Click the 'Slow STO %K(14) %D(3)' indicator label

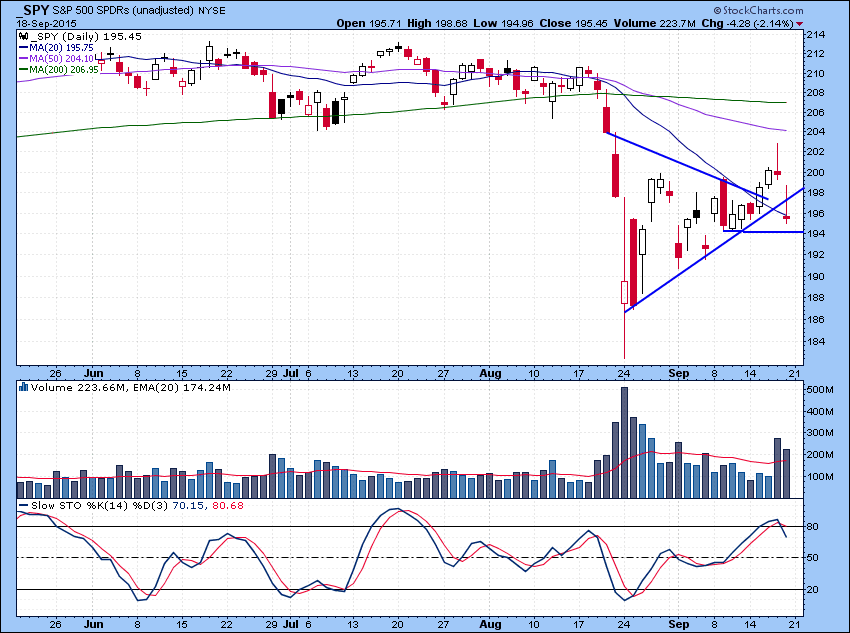pos(94,506)
